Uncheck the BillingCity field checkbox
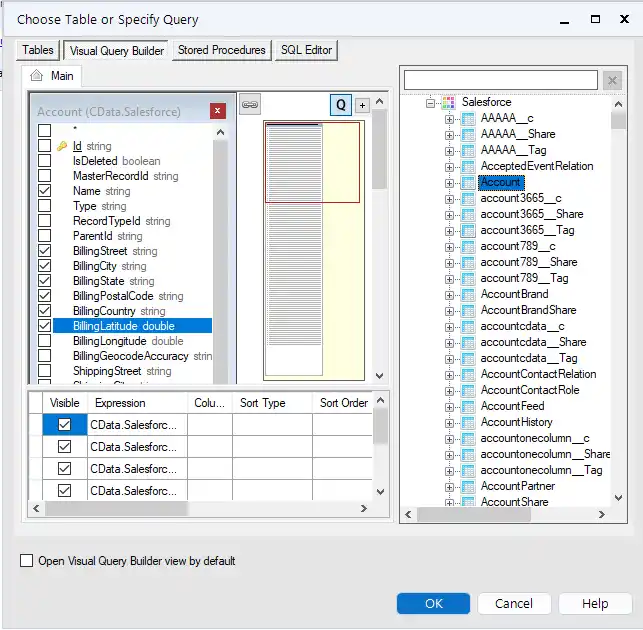The height and width of the screenshot is (630, 643). click(44, 267)
